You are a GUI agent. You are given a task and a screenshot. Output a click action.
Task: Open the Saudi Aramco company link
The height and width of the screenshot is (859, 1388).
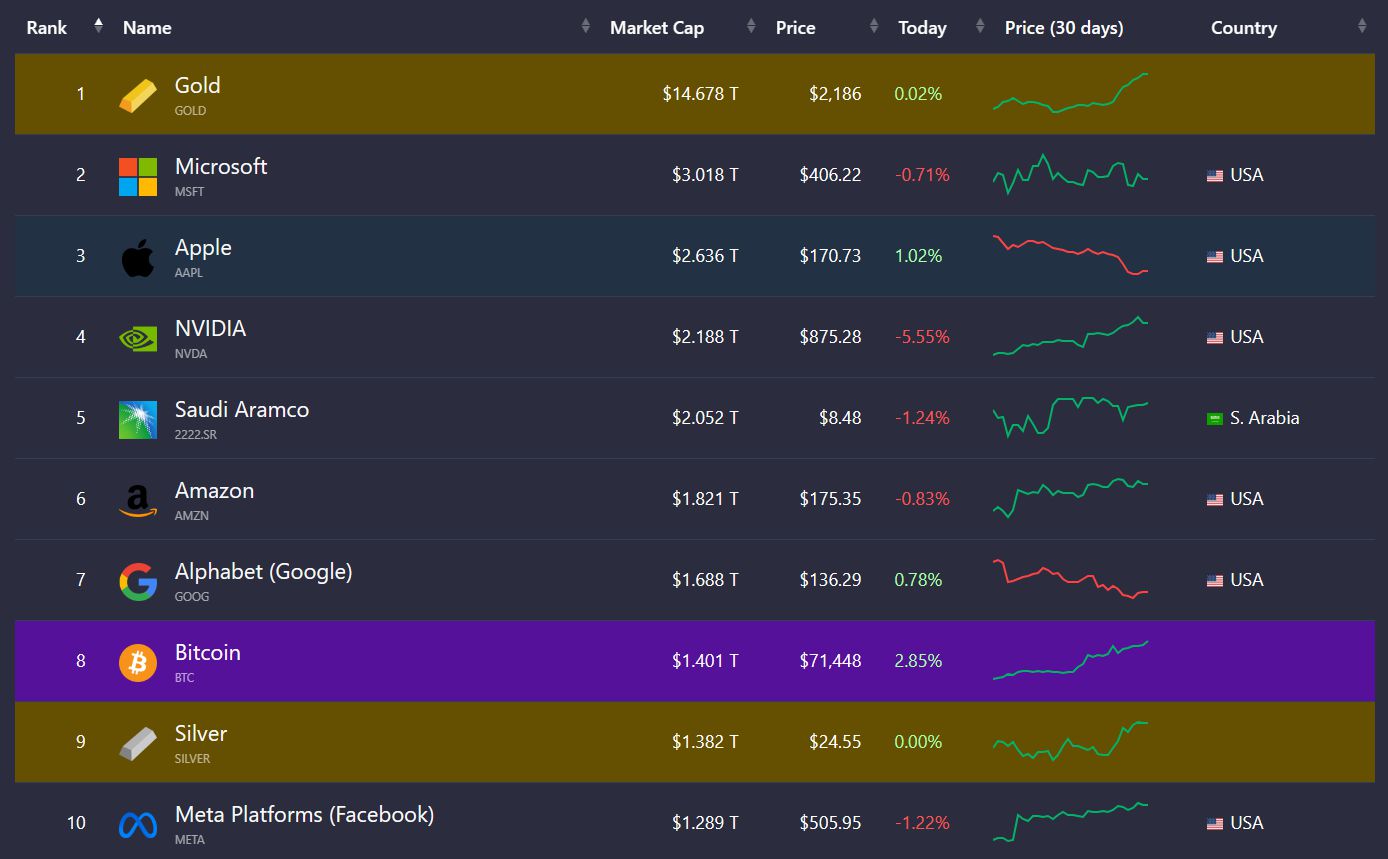click(x=242, y=410)
